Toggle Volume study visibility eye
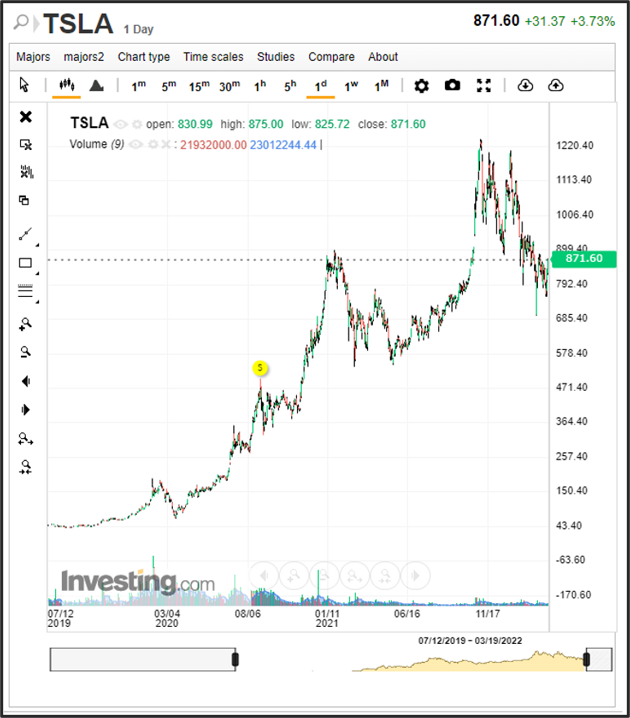The image size is (630, 718). pyautogui.click(x=136, y=145)
